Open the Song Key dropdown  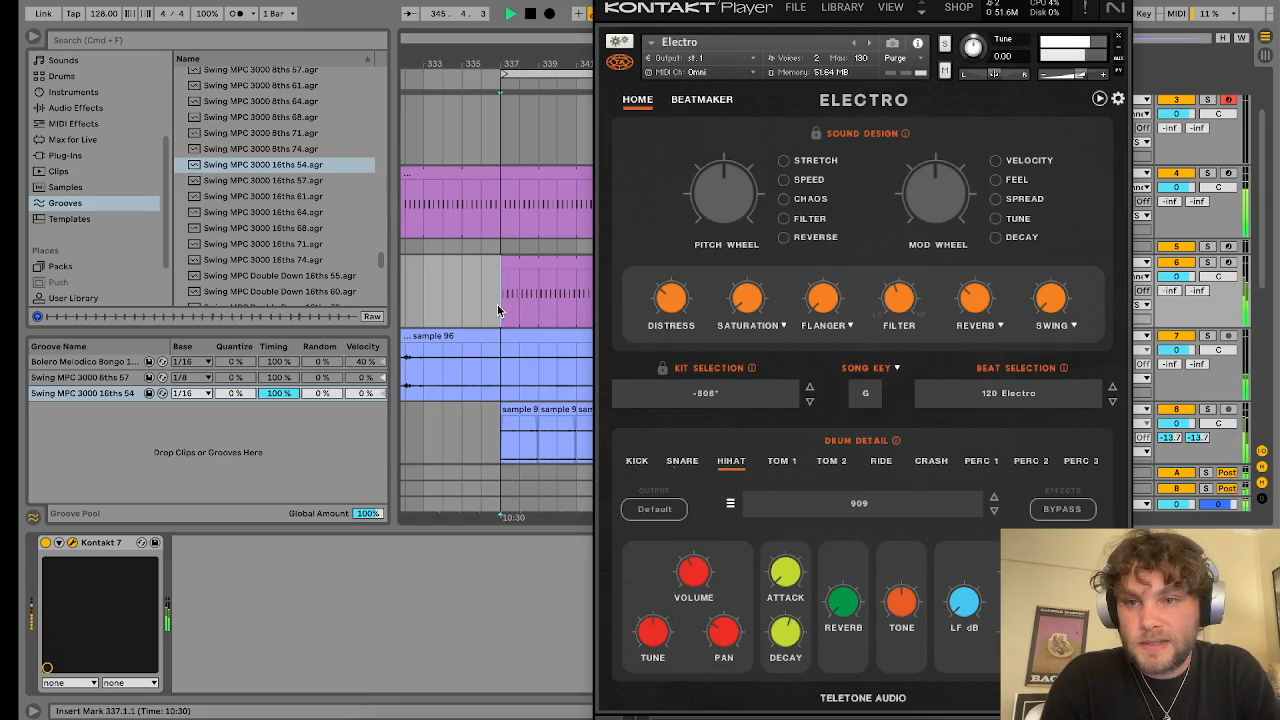pos(870,368)
